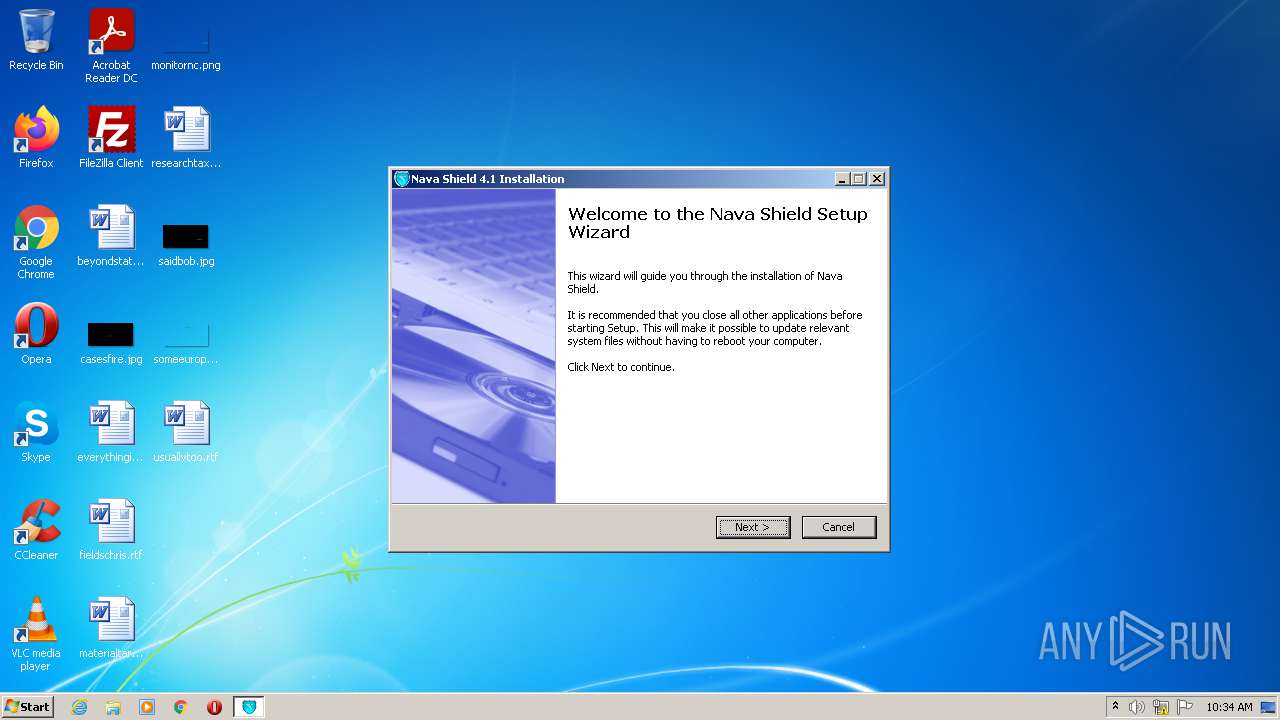Select the FileZilla Client shortcut
1280x720 pixels.
coord(111,138)
